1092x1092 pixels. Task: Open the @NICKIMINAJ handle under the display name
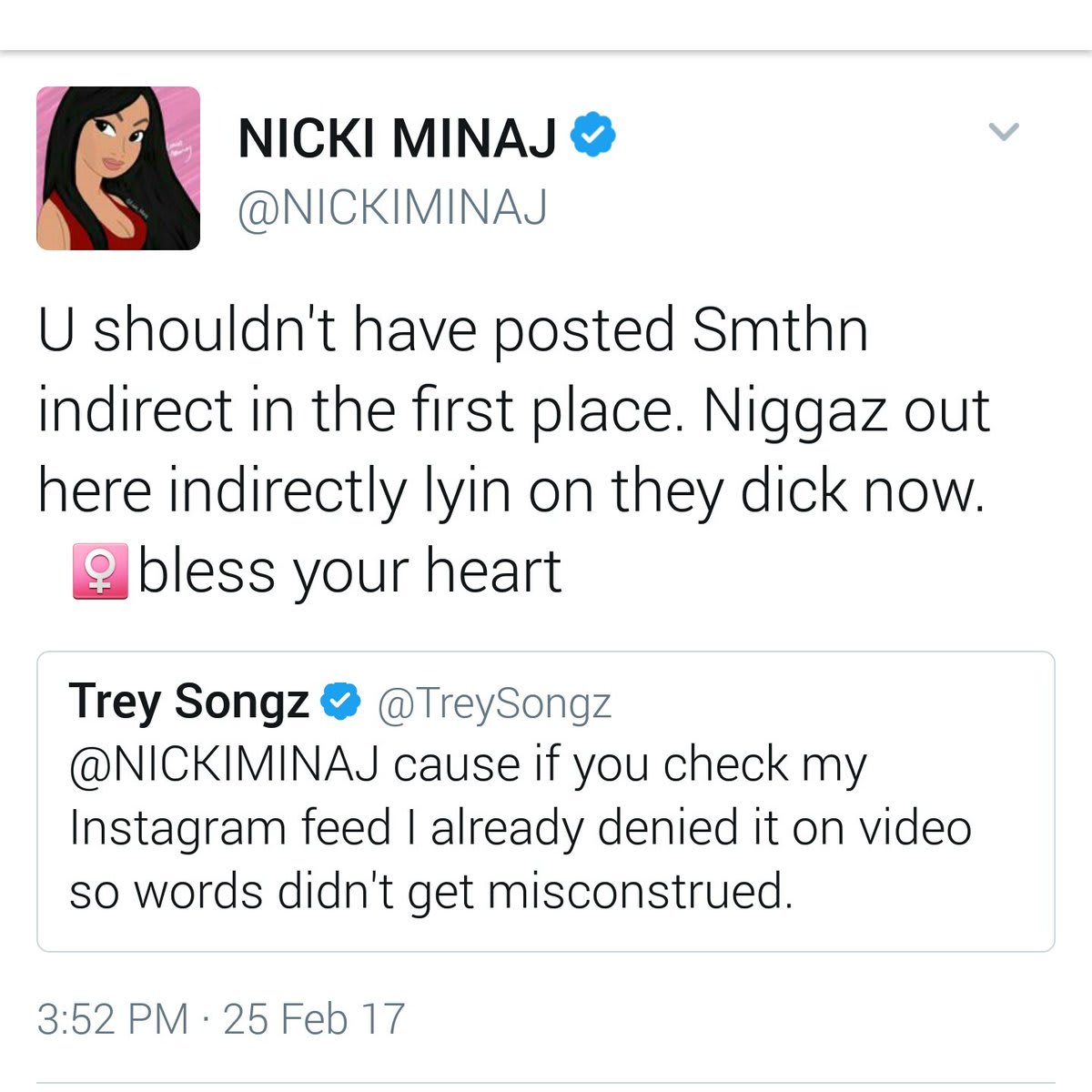(x=392, y=208)
